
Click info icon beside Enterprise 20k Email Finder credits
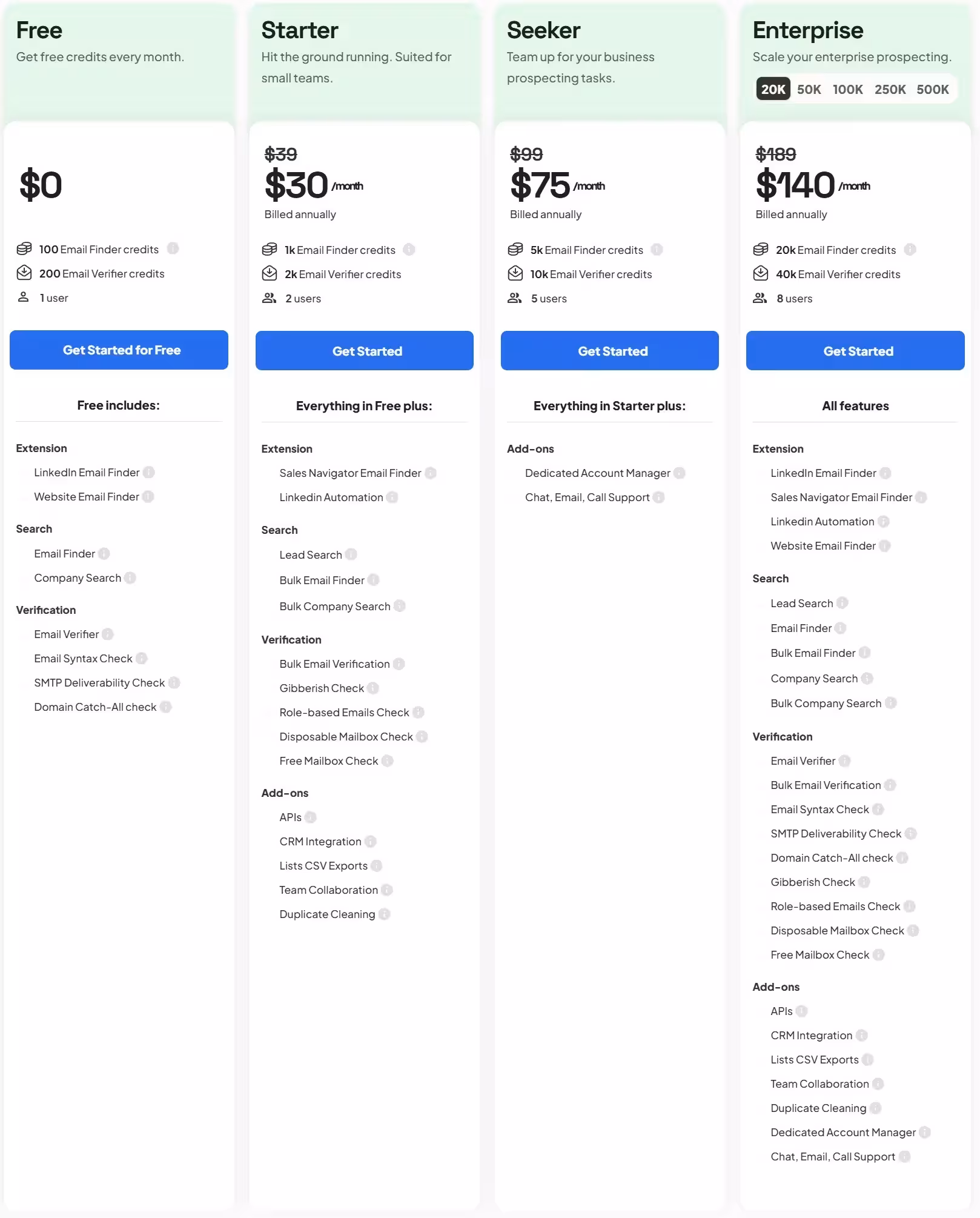pyautogui.click(x=910, y=250)
